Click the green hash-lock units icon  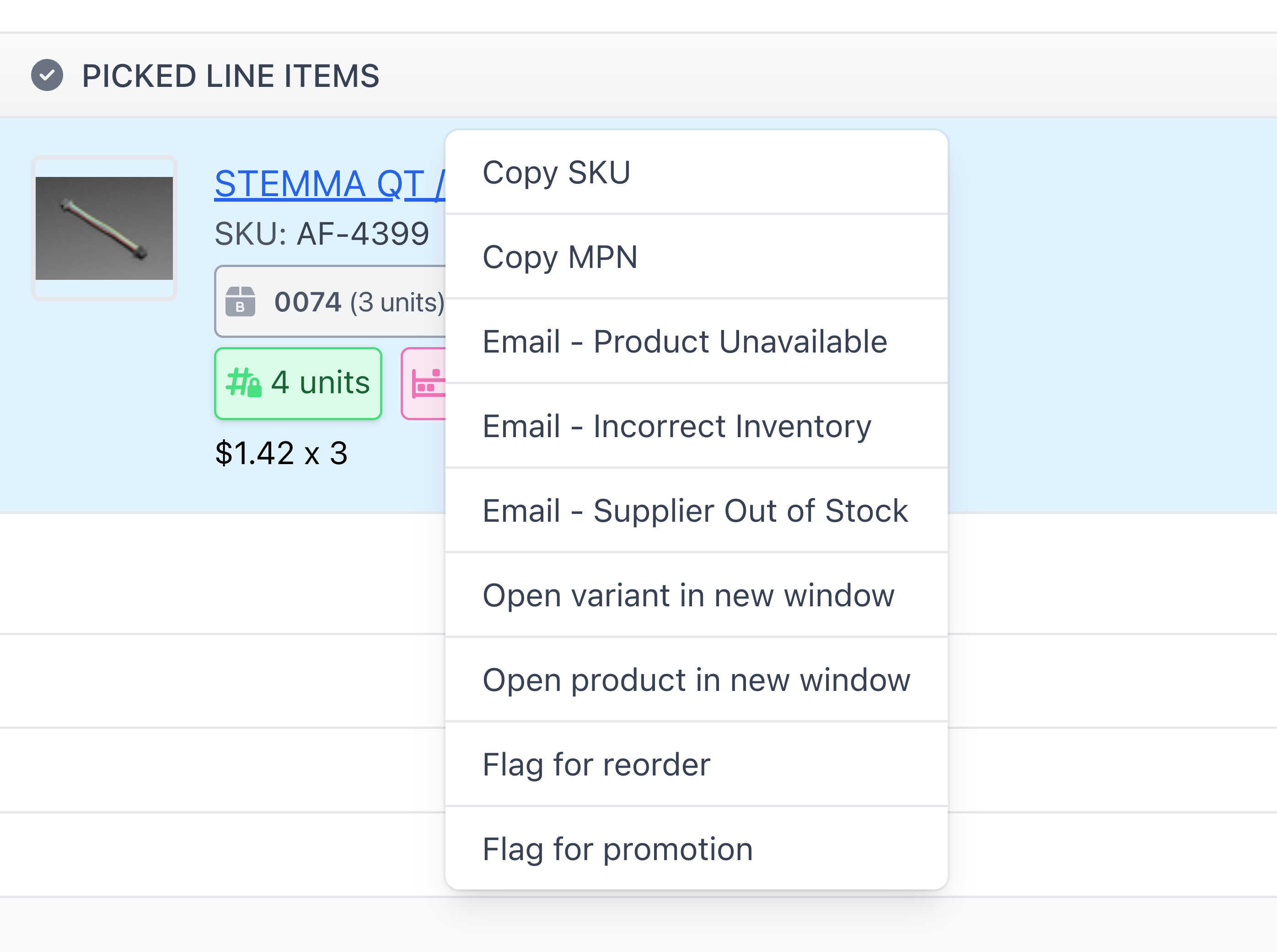[x=243, y=383]
